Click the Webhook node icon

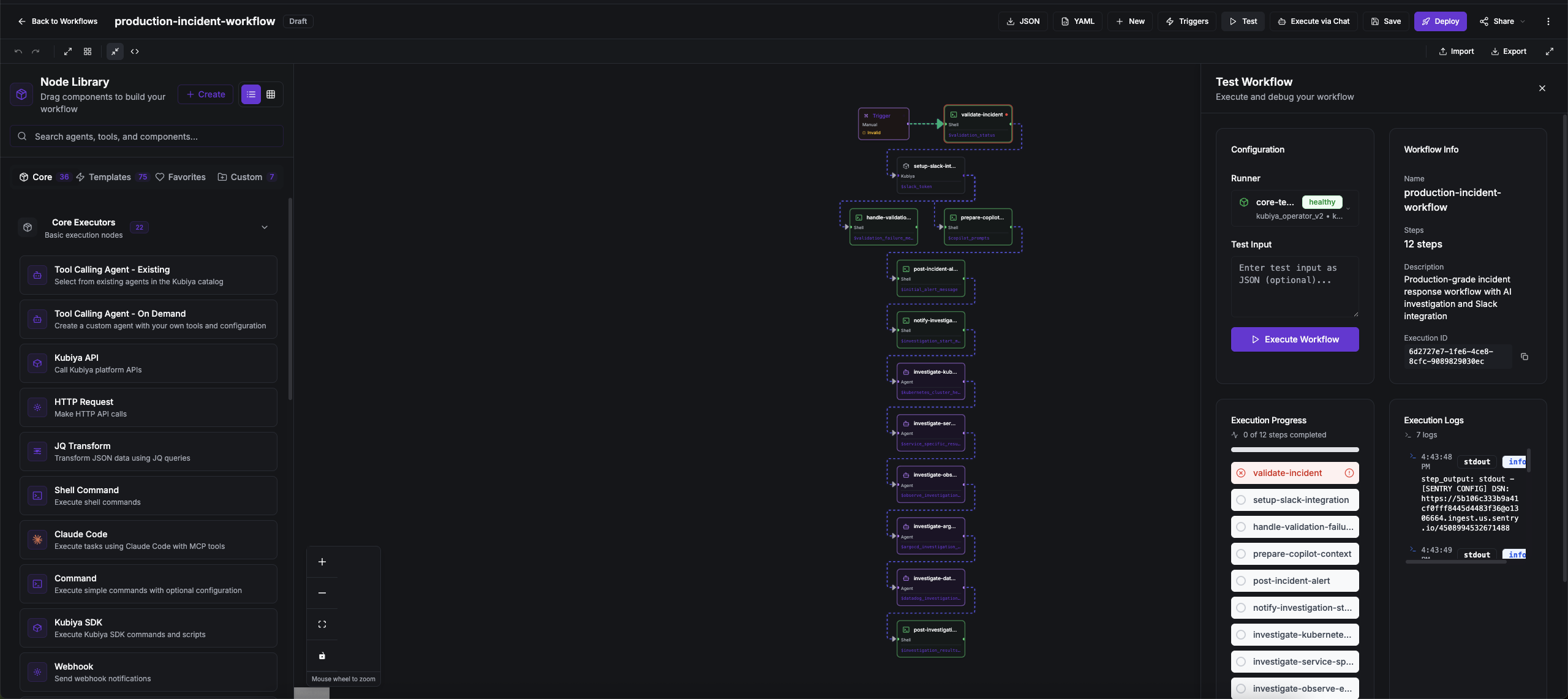[x=37, y=672]
